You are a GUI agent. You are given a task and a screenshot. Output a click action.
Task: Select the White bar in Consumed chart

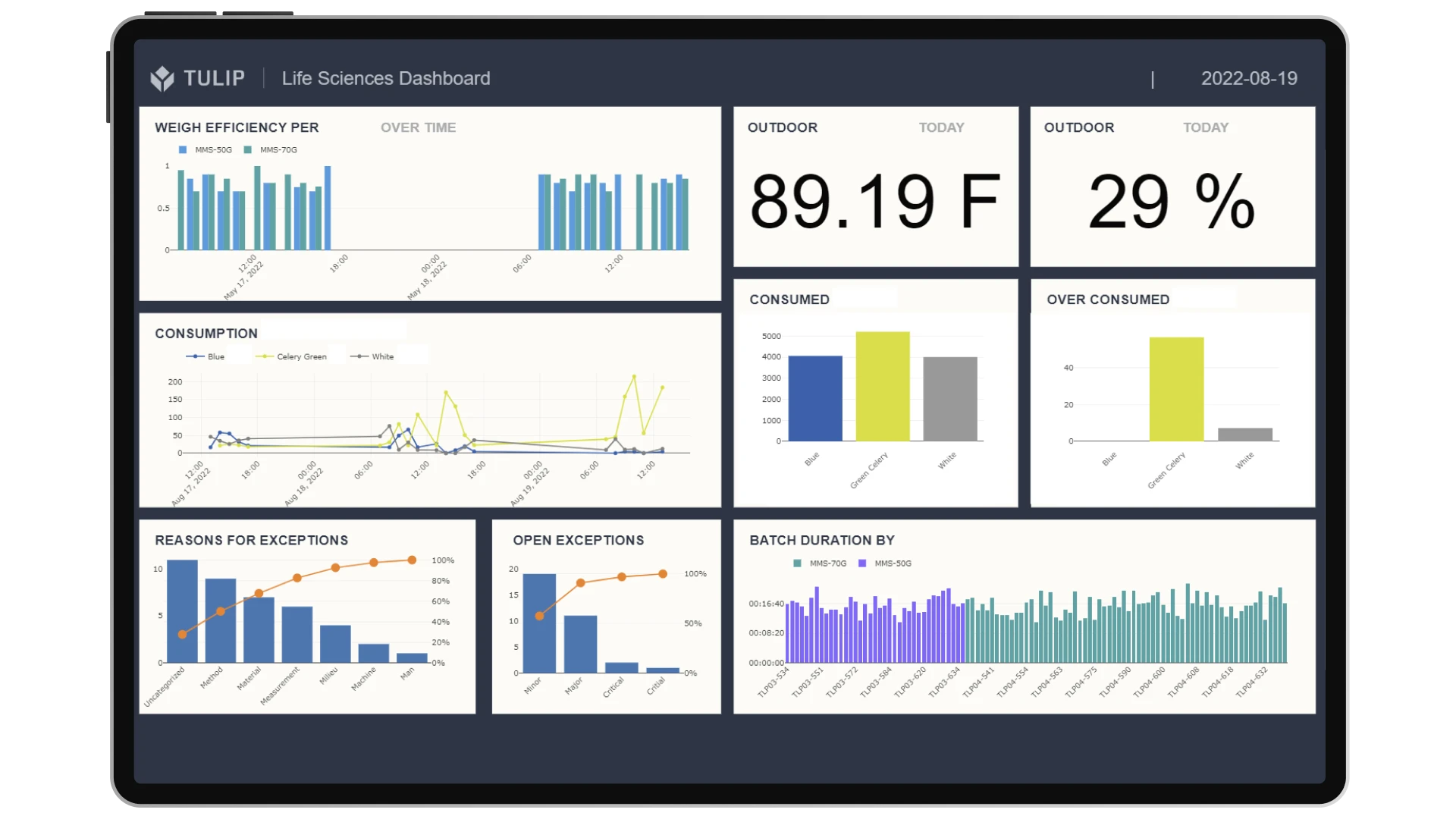tap(950, 399)
